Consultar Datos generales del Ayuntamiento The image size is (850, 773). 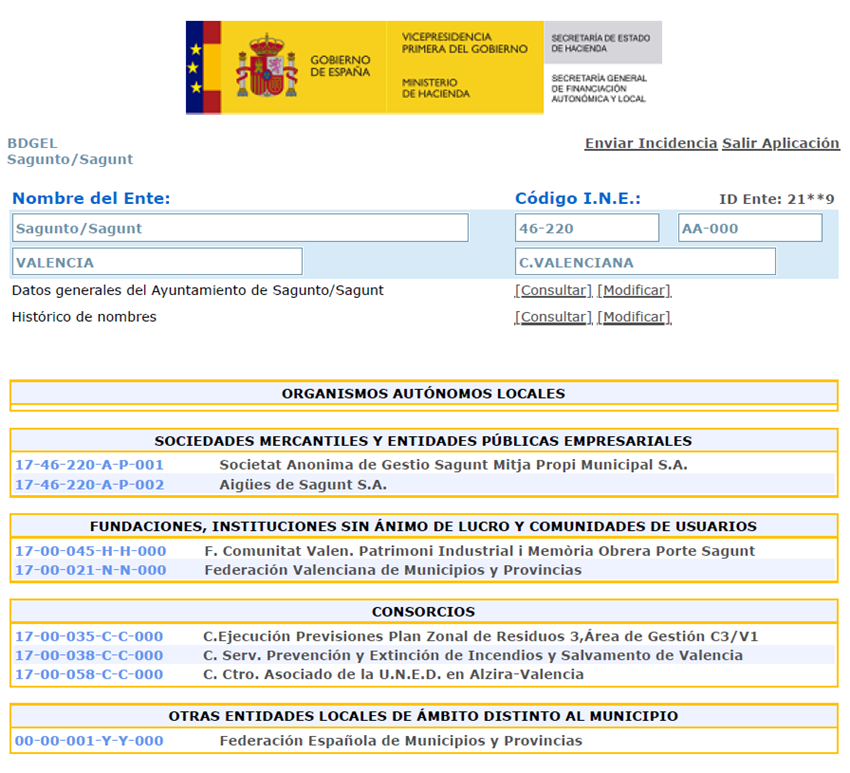pyautogui.click(x=553, y=291)
